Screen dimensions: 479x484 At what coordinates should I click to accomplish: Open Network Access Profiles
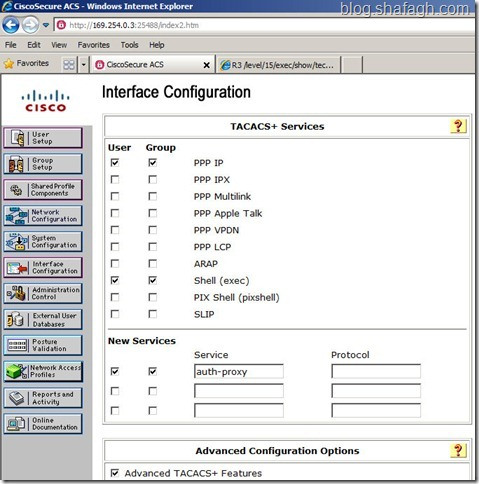pos(43,371)
